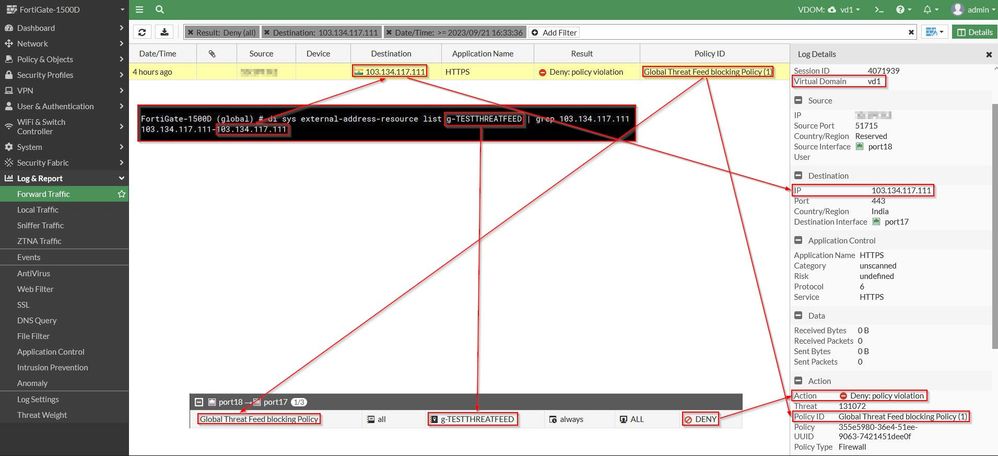Open the Events log page
This screenshot has height=456, width=998.
(29, 258)
